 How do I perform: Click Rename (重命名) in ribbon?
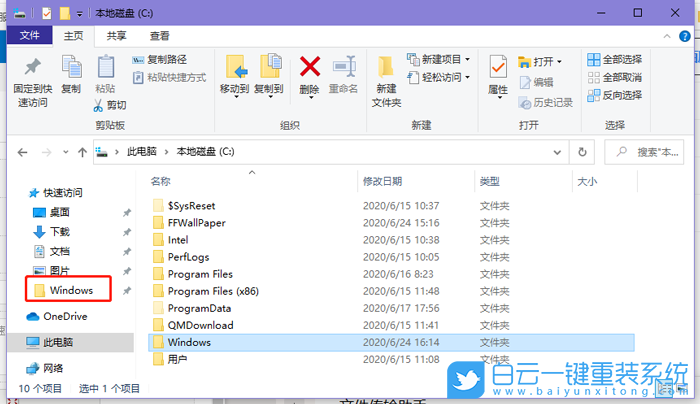click(x=343, y=75)
